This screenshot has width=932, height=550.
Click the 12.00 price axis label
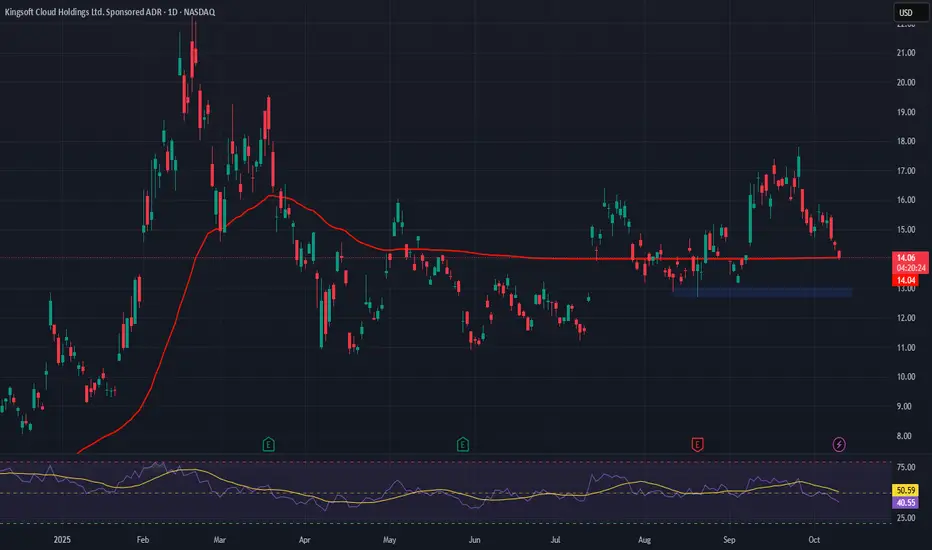pos(906,318)
